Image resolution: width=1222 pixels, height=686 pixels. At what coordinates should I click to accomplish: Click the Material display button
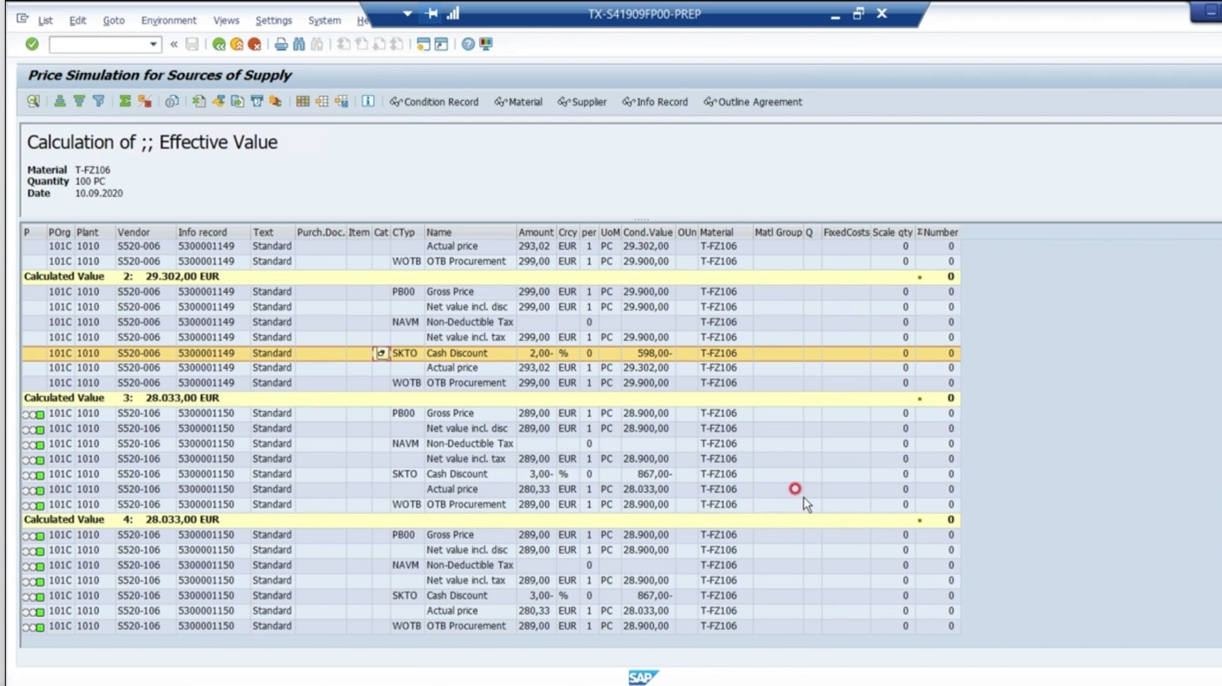[x=518, y=102]
